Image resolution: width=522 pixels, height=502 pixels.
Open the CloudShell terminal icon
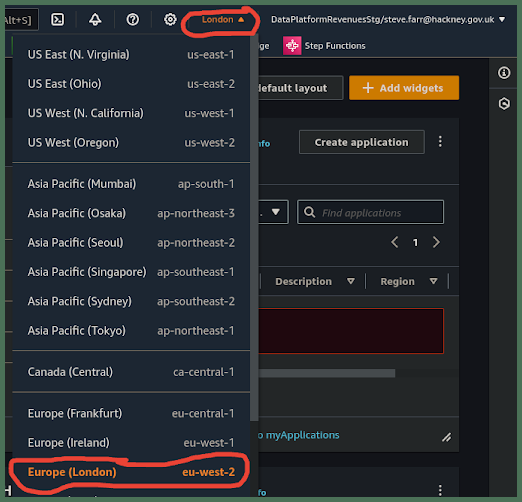[x=57, y=19]
